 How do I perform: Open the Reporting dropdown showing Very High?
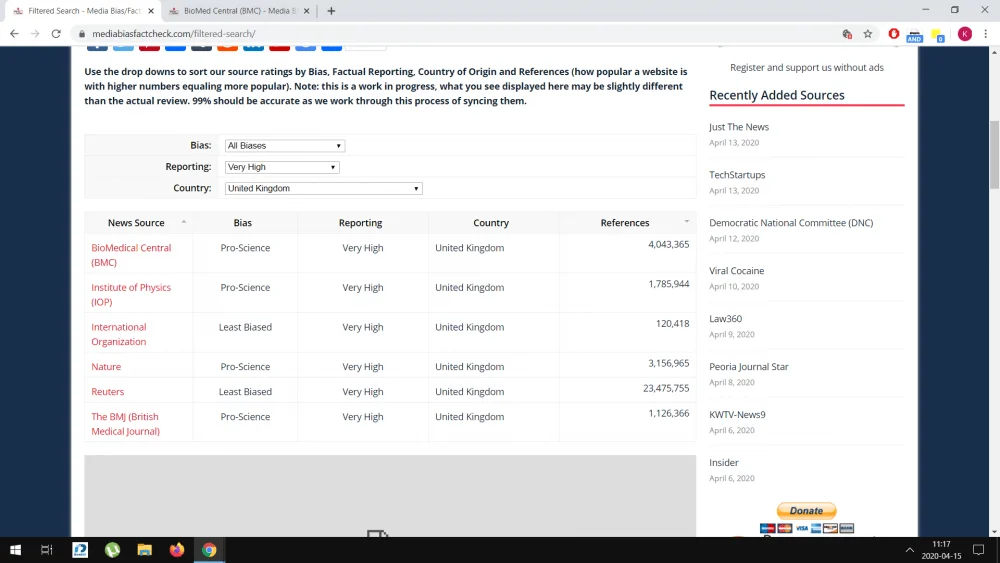point(282,167)
